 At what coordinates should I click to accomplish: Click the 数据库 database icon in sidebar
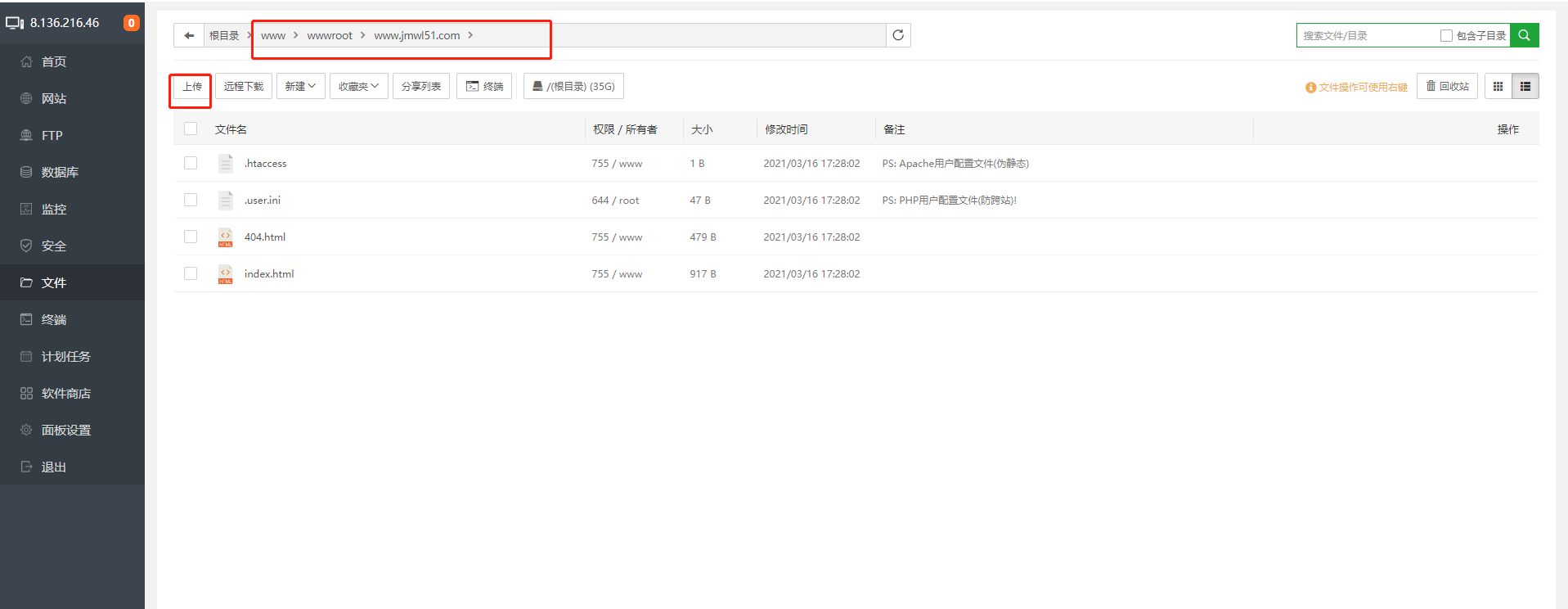coord(26,172)
